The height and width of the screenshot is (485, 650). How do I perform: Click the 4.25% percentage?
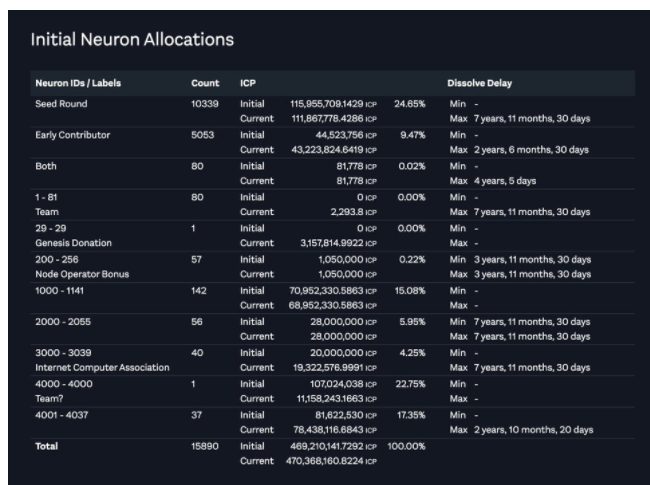[x=412, y=353]
